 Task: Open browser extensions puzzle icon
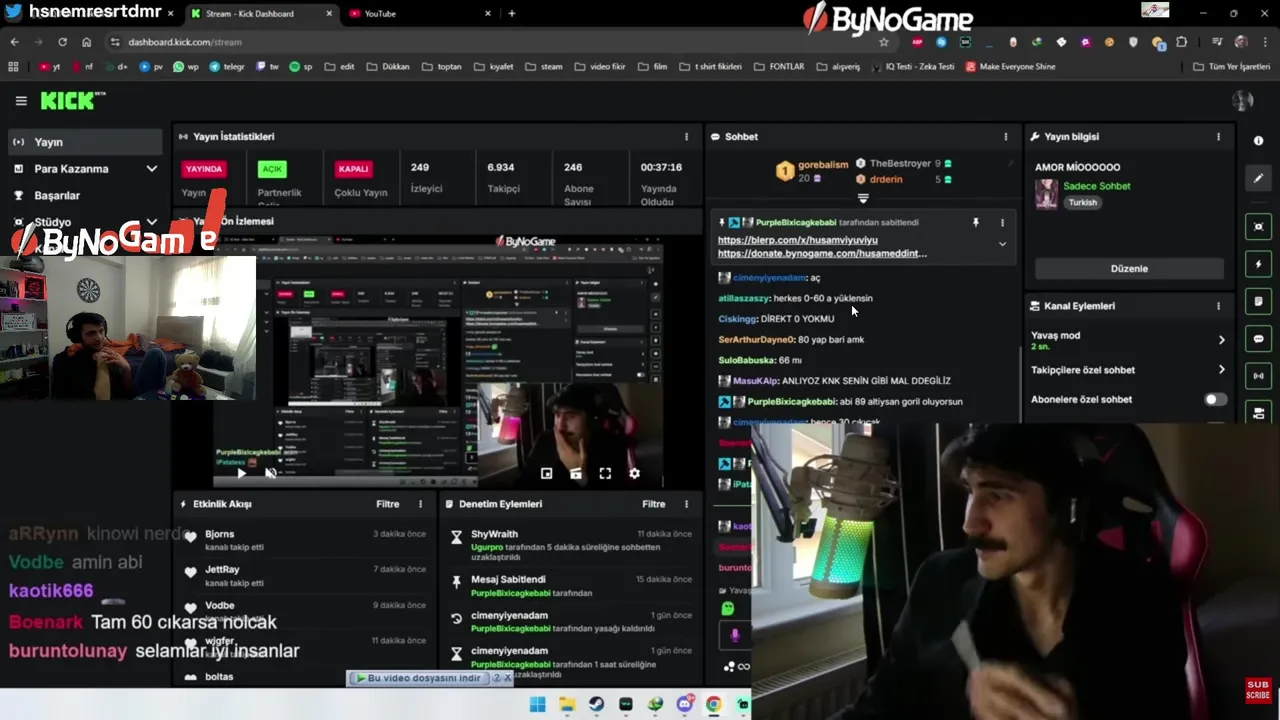1182,42
